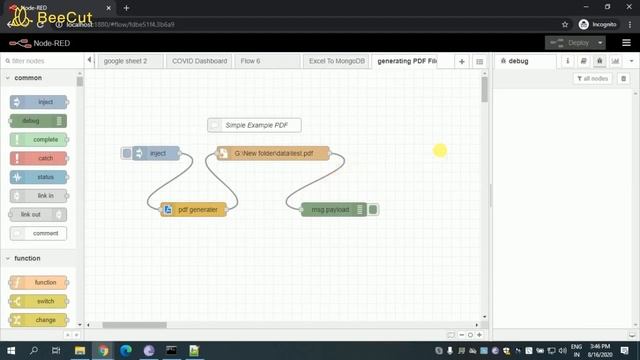Pick the function node in the palette

click(38, 282)
